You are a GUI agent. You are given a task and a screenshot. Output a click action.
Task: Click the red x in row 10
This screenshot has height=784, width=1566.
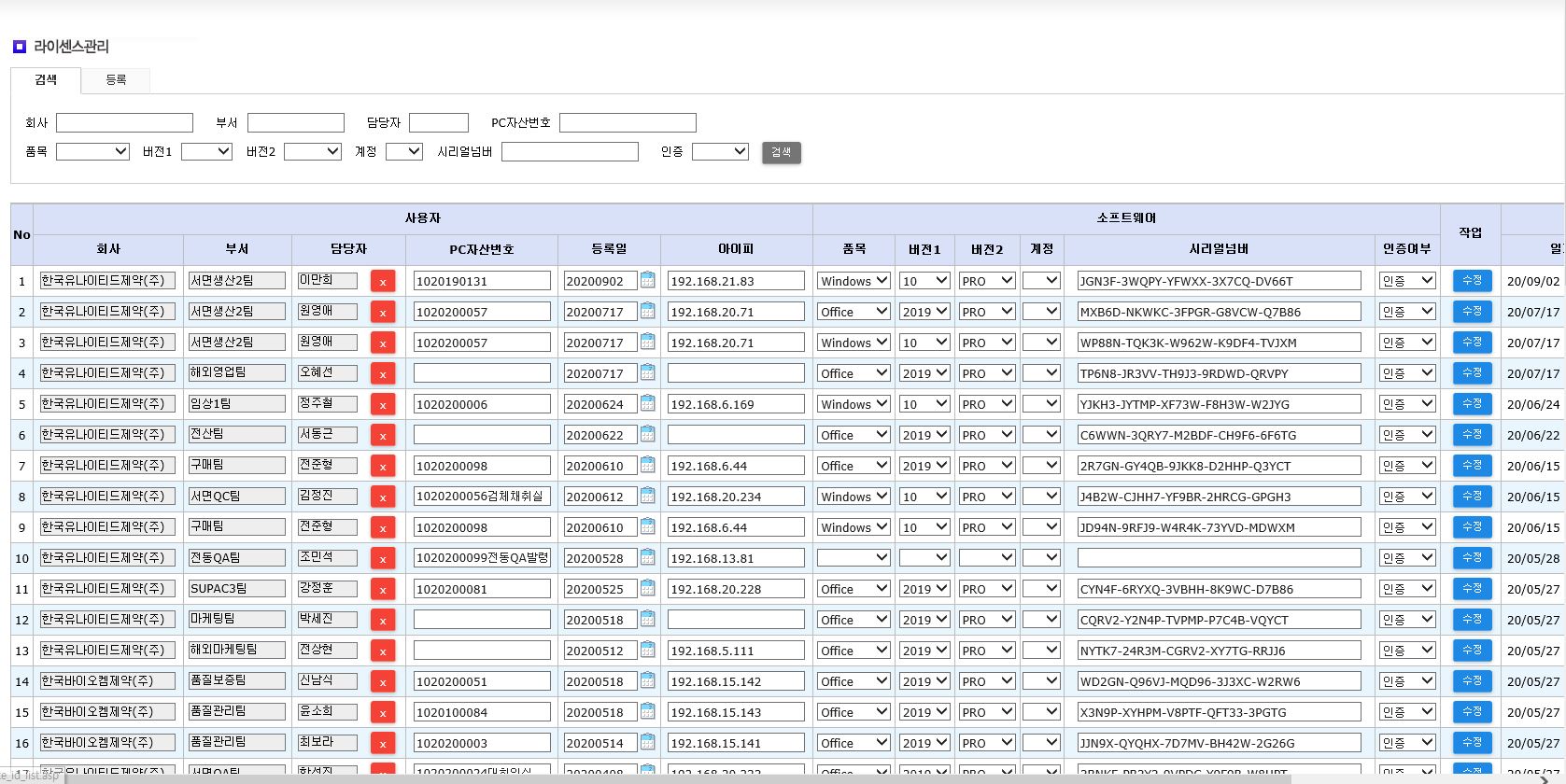point(383,558)
